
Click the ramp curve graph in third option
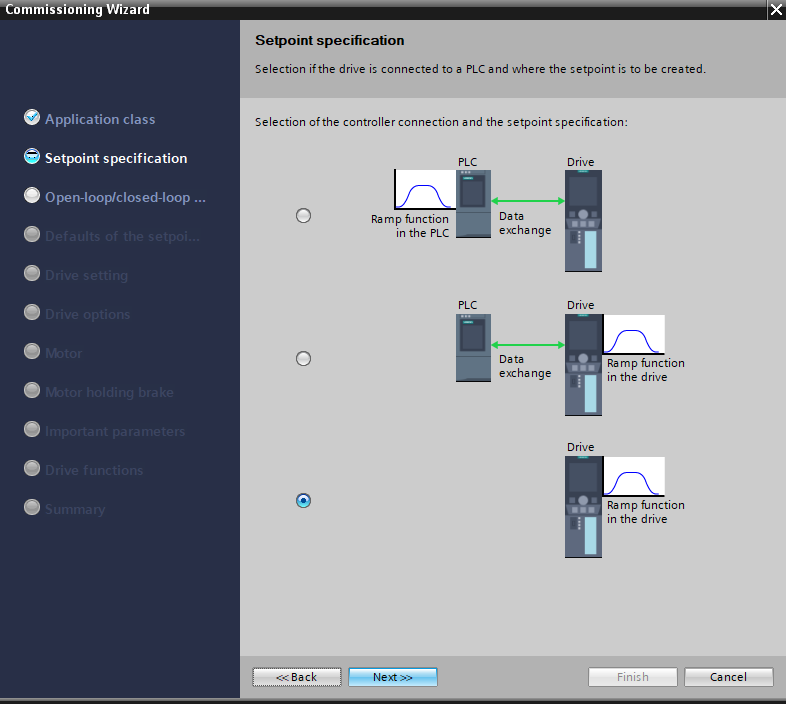(634, 476)
